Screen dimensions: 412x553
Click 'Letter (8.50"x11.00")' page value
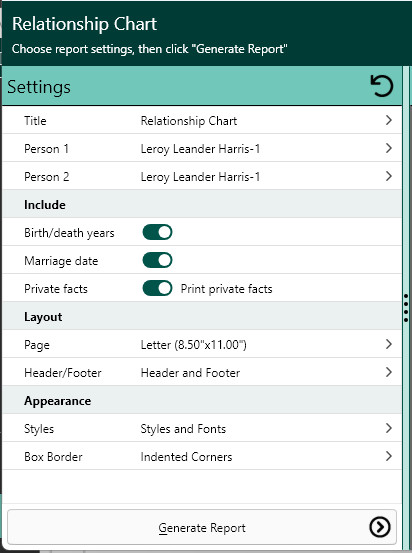pos(194,345)
